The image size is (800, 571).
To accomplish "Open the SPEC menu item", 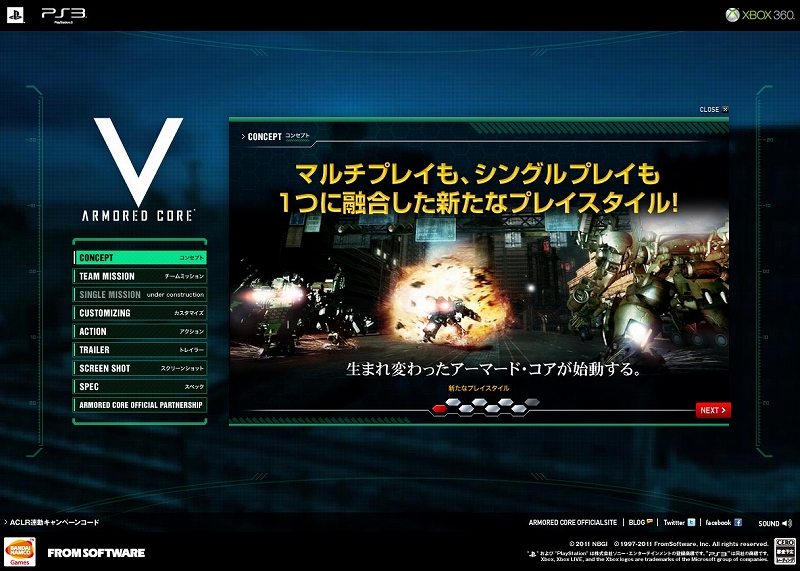I will point(140,386).
